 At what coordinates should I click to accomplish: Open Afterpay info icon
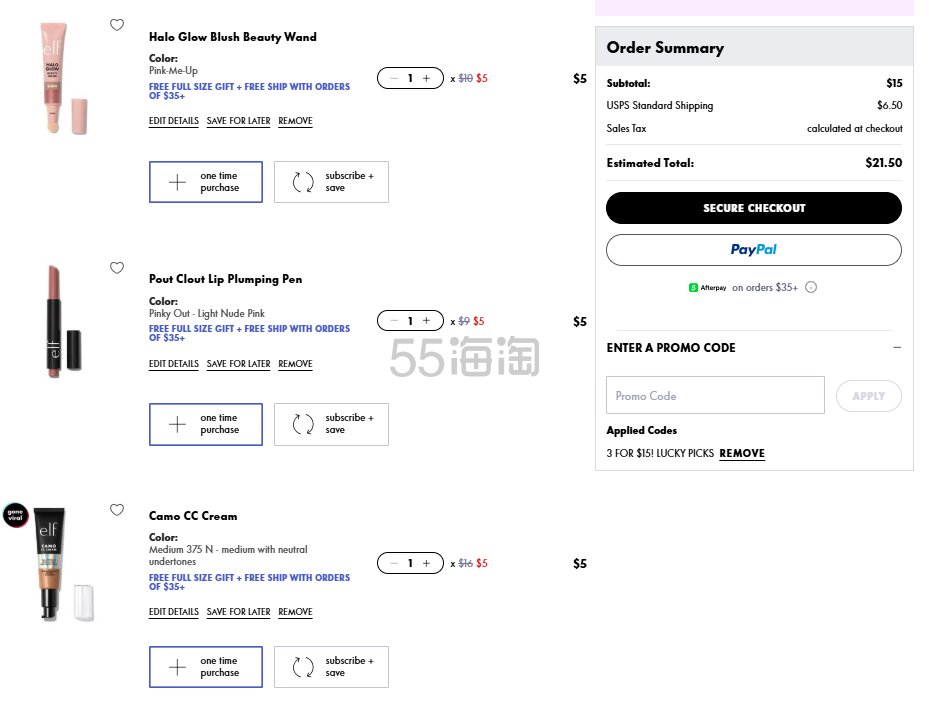click(x=811, y=288)
